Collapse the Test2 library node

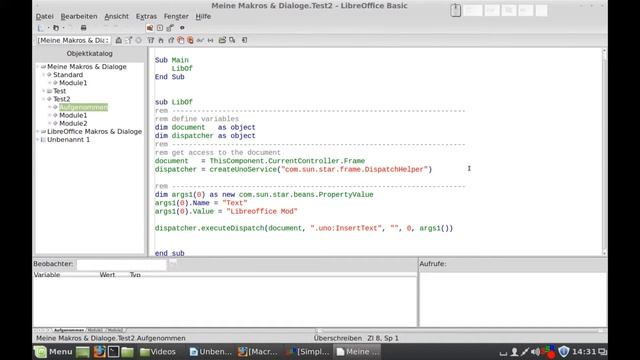point(44,99)
